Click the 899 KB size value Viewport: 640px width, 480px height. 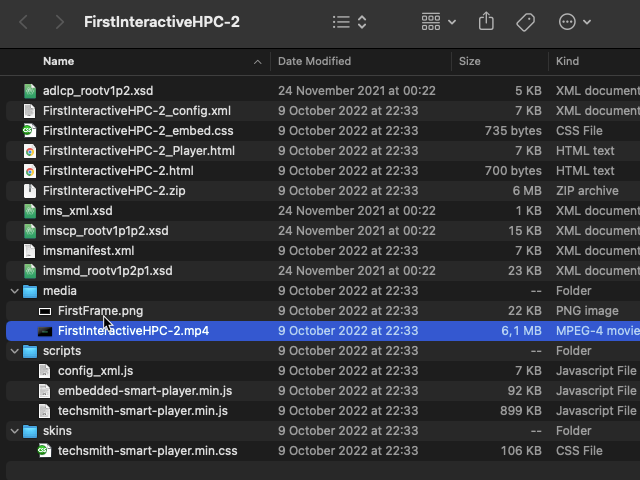click(521, 411)
